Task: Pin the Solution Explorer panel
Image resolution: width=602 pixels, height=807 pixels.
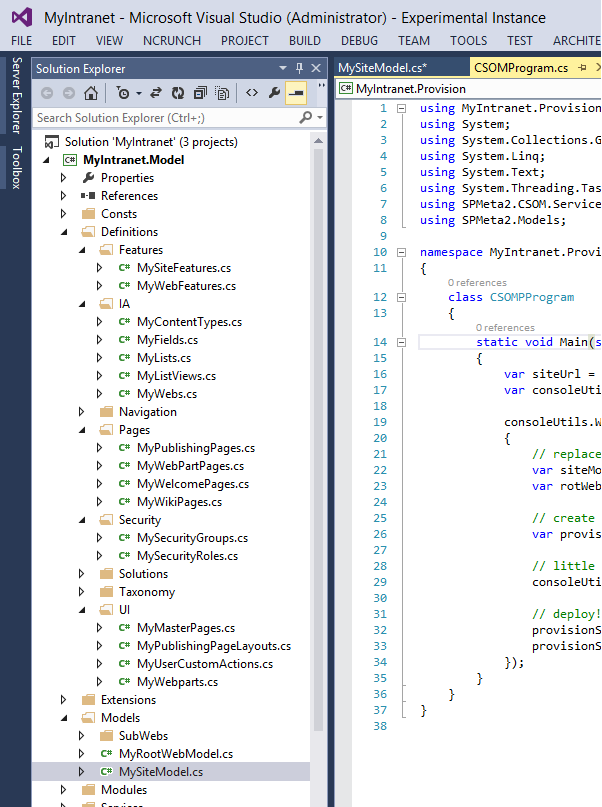Action: point(299,68)
